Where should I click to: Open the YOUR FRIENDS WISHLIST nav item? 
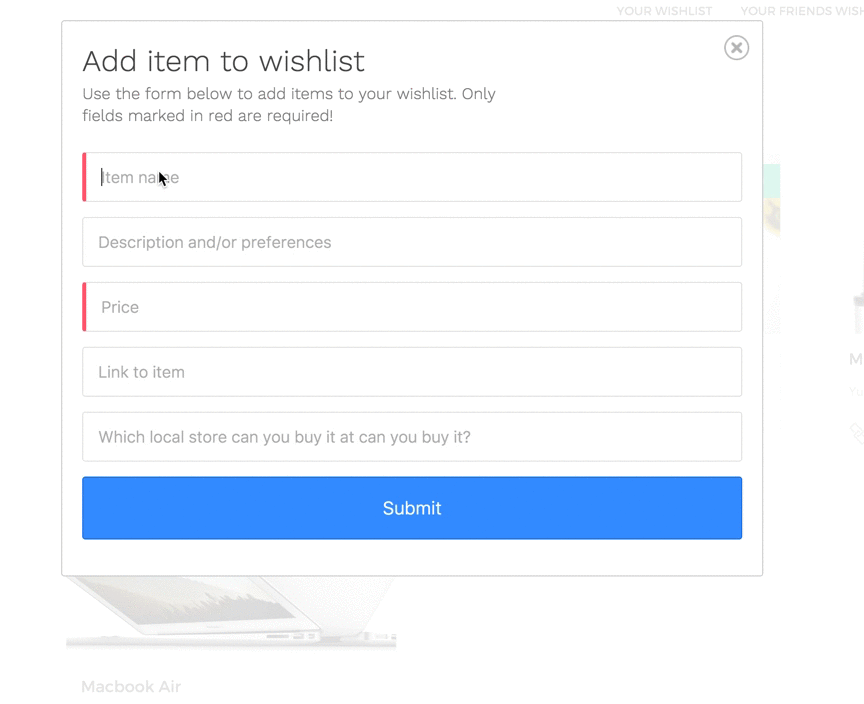(x=802, y=11)
